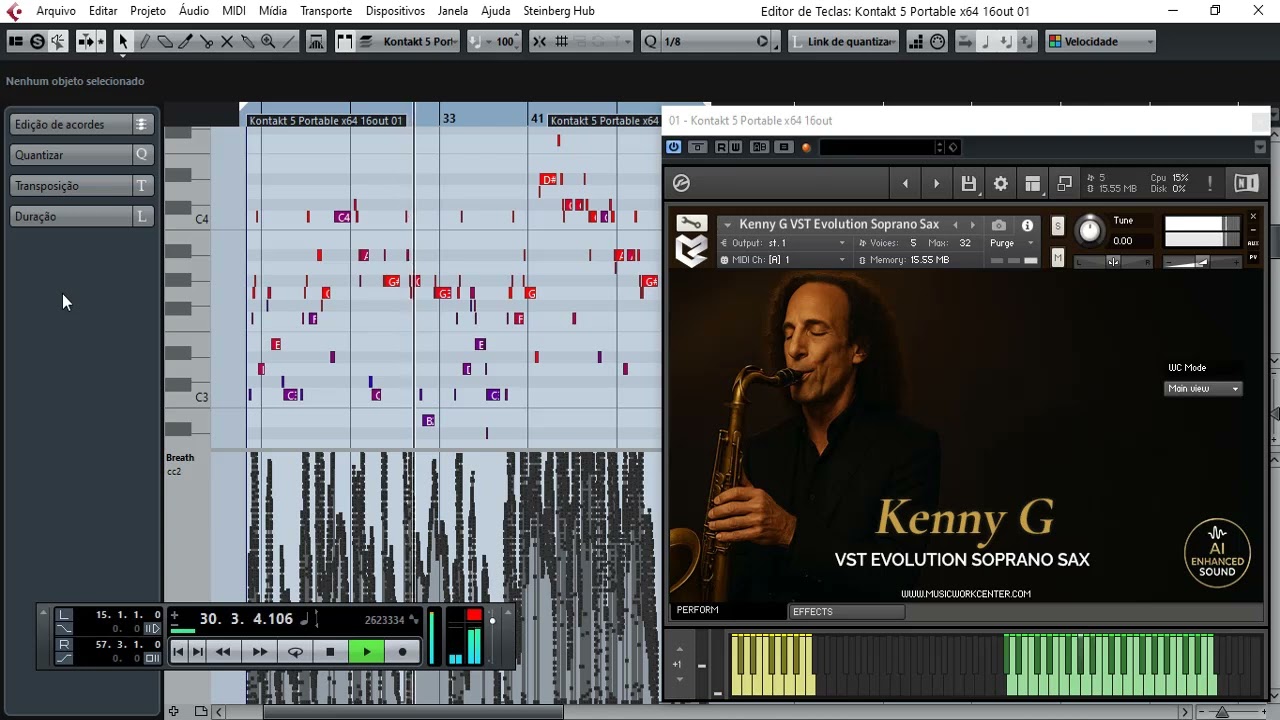This screenshot has width=1280, height=720.
Task: Click the instrument snapshot camera icon
Action: [x=998, y=225]
